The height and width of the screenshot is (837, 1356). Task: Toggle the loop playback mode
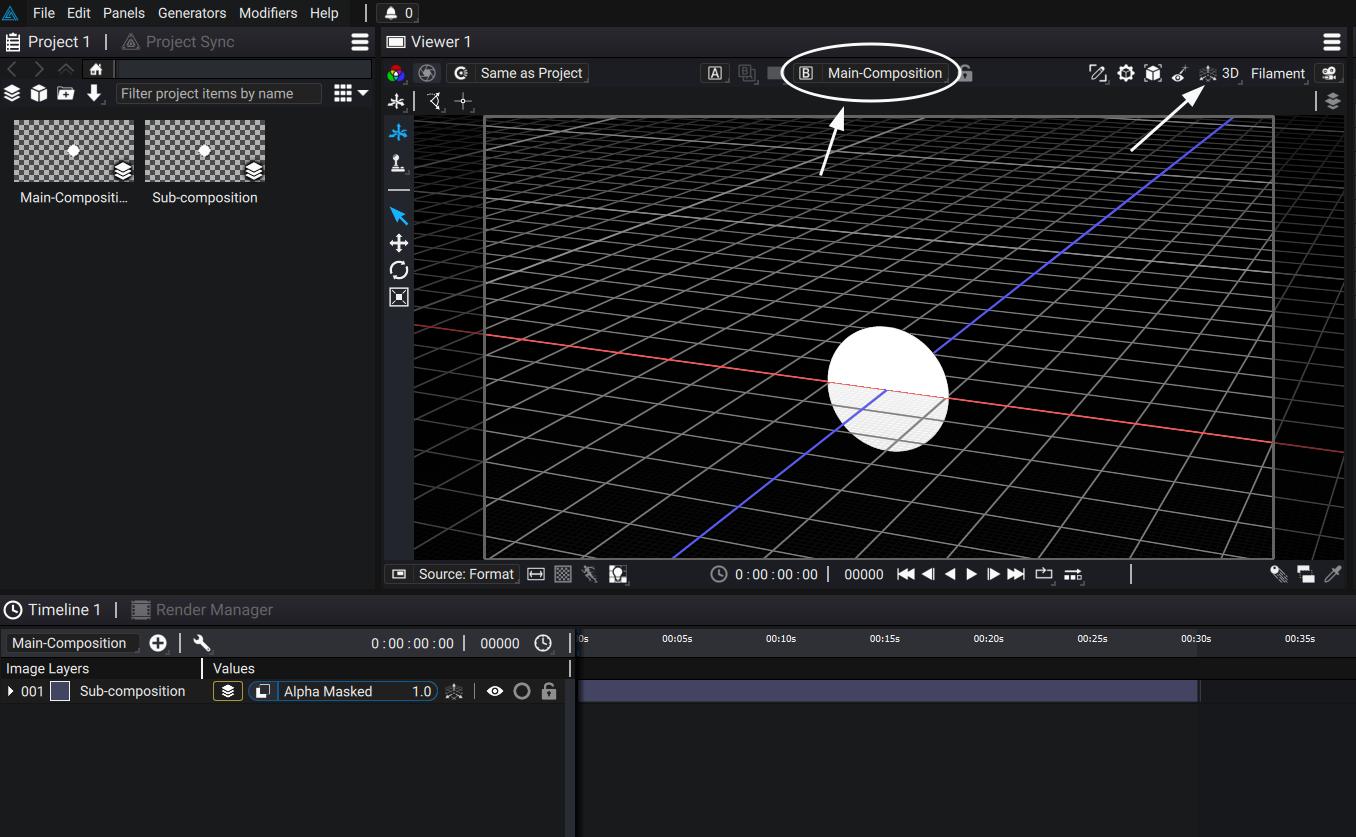coord(1044,574)
